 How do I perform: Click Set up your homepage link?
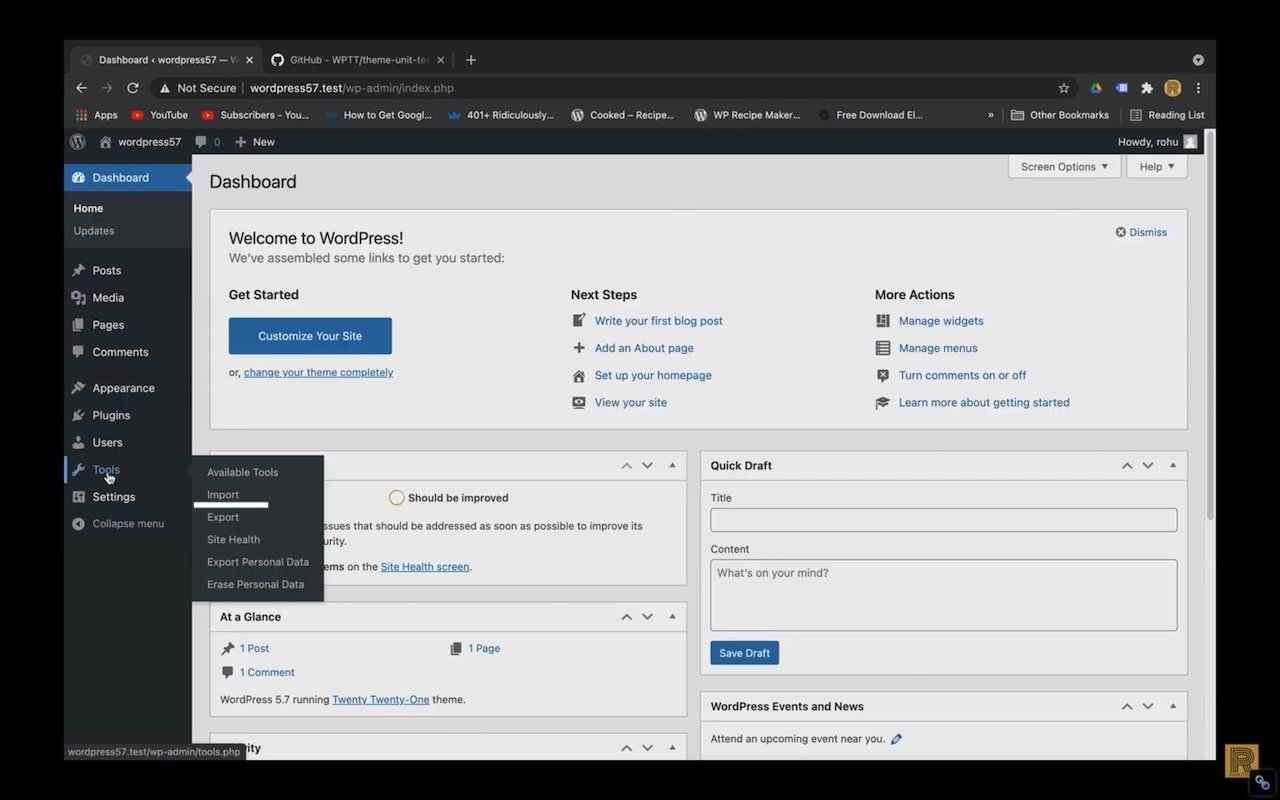tap(653, 375)
